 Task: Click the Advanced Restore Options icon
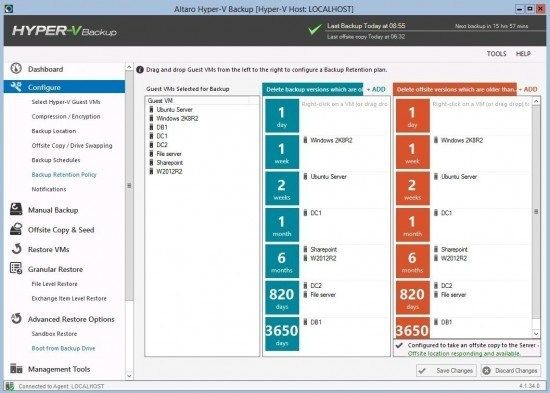click(16, 318)
